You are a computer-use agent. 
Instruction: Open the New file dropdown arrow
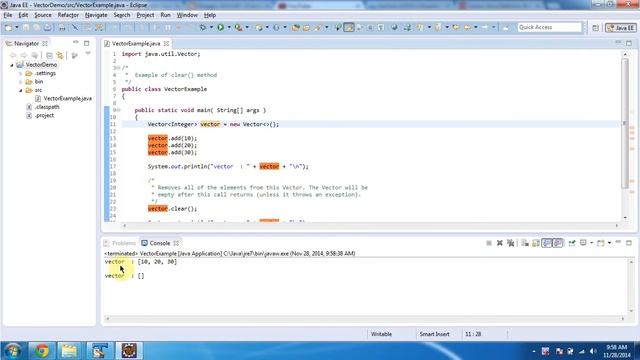click(17, 27)
